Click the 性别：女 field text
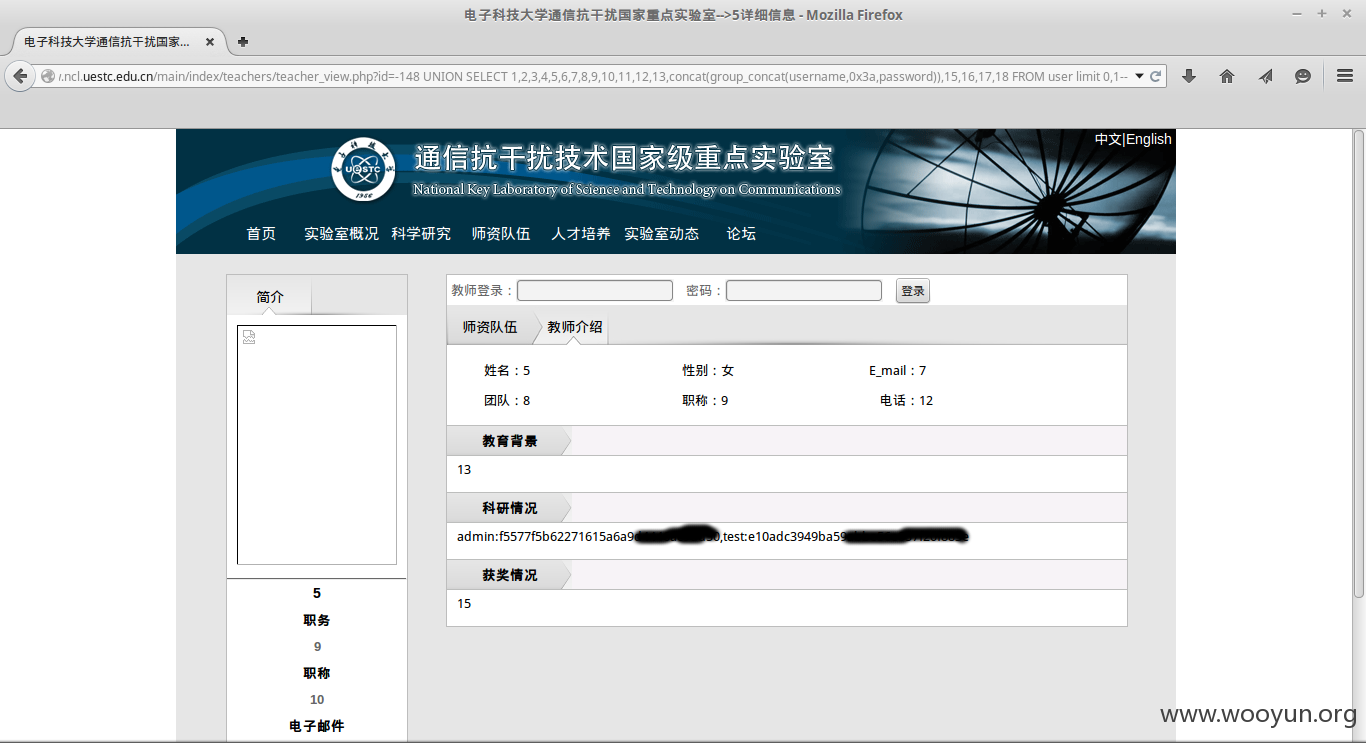1366x743 pixels. [708, 371]
